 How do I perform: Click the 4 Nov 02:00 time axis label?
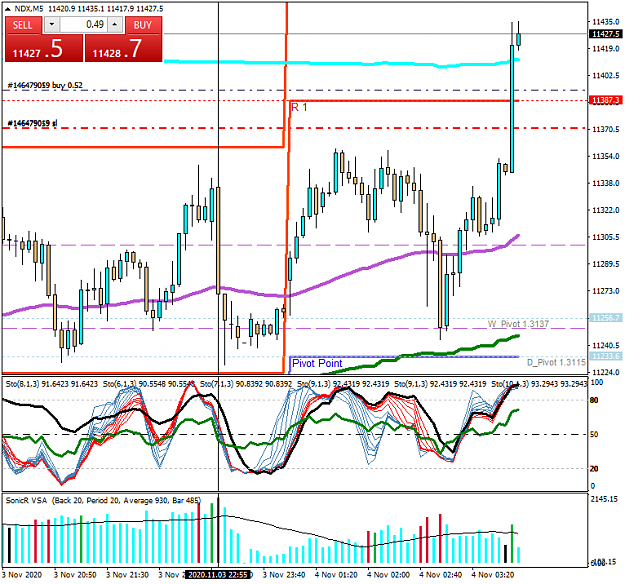click(388, 575)
